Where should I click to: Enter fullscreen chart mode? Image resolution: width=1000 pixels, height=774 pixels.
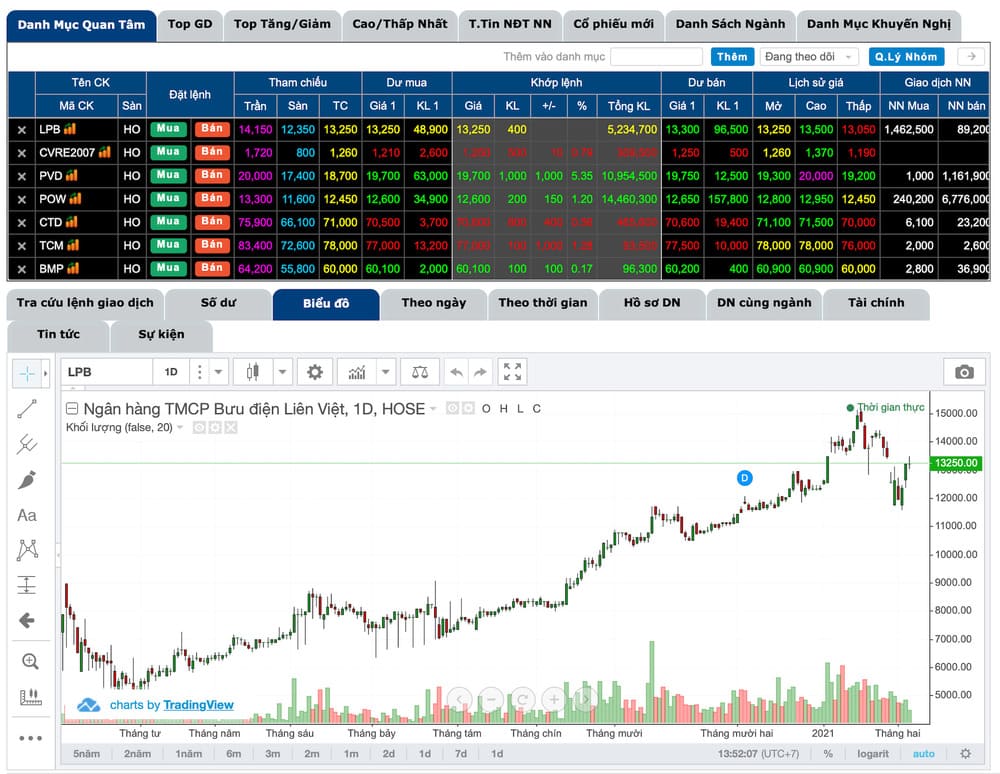tap(513, 372)
